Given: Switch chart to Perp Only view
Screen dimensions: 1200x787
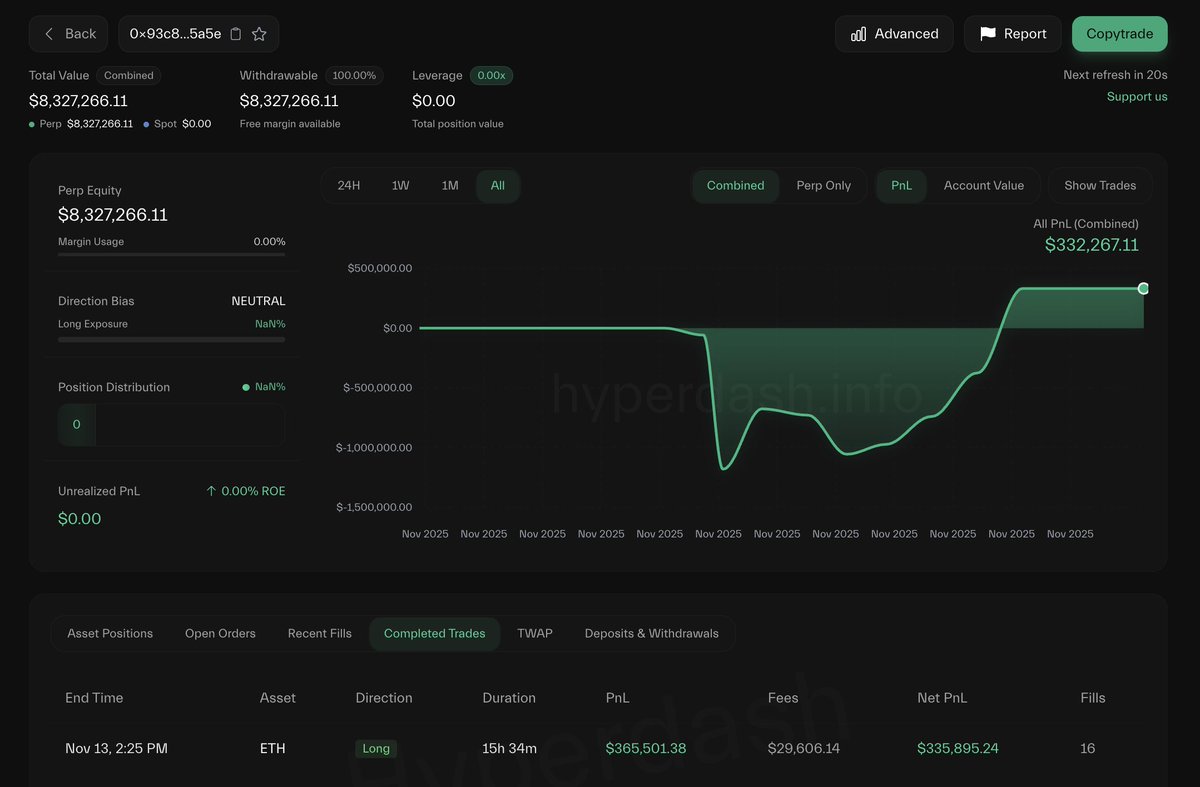Looking at the screenshot, I should [x=824, y=185].
